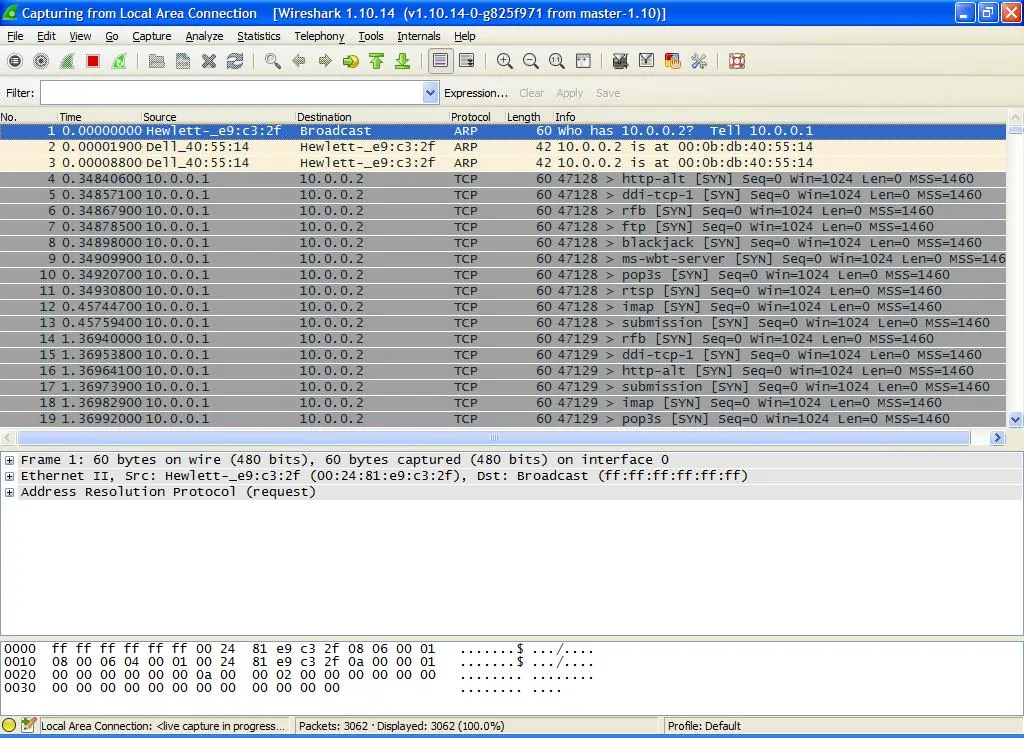Click the Help life-ring icon
The height and width of the screenshot is (738, 1024).
[x=737, y=61]
